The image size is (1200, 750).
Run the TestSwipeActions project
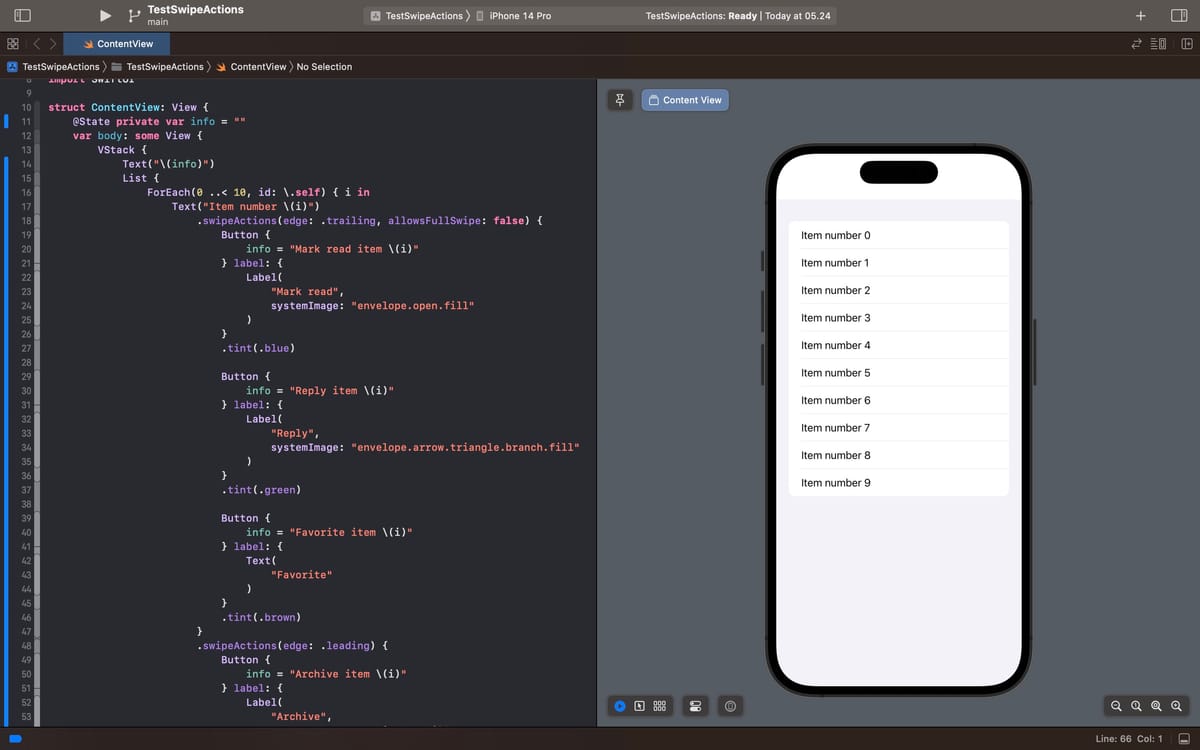pyautogui.click(x=106, y=15)
